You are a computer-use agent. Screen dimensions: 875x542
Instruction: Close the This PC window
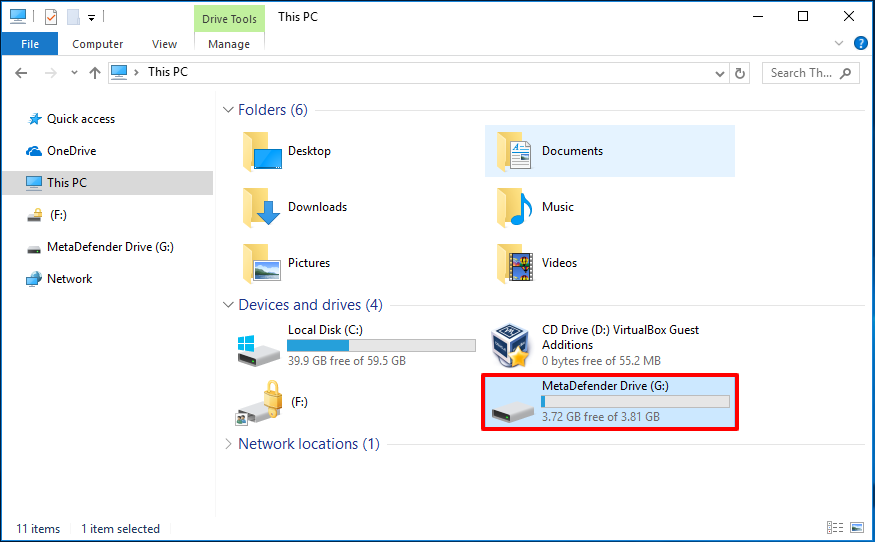click(x=848, y=16)
